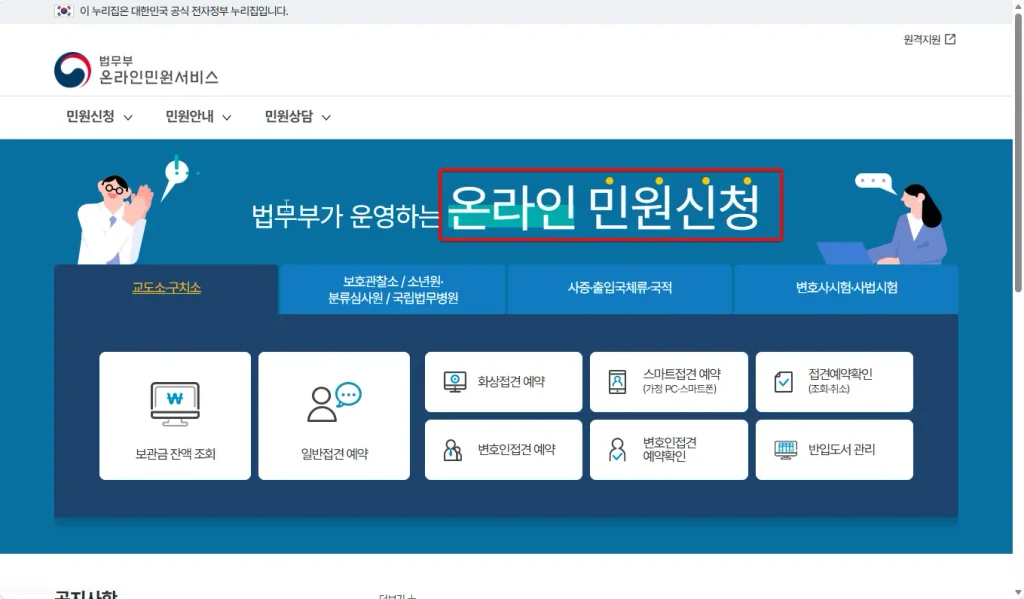
Task: Switch to the 사증·출입국체류·국적 tab
Action: (620, 289)
